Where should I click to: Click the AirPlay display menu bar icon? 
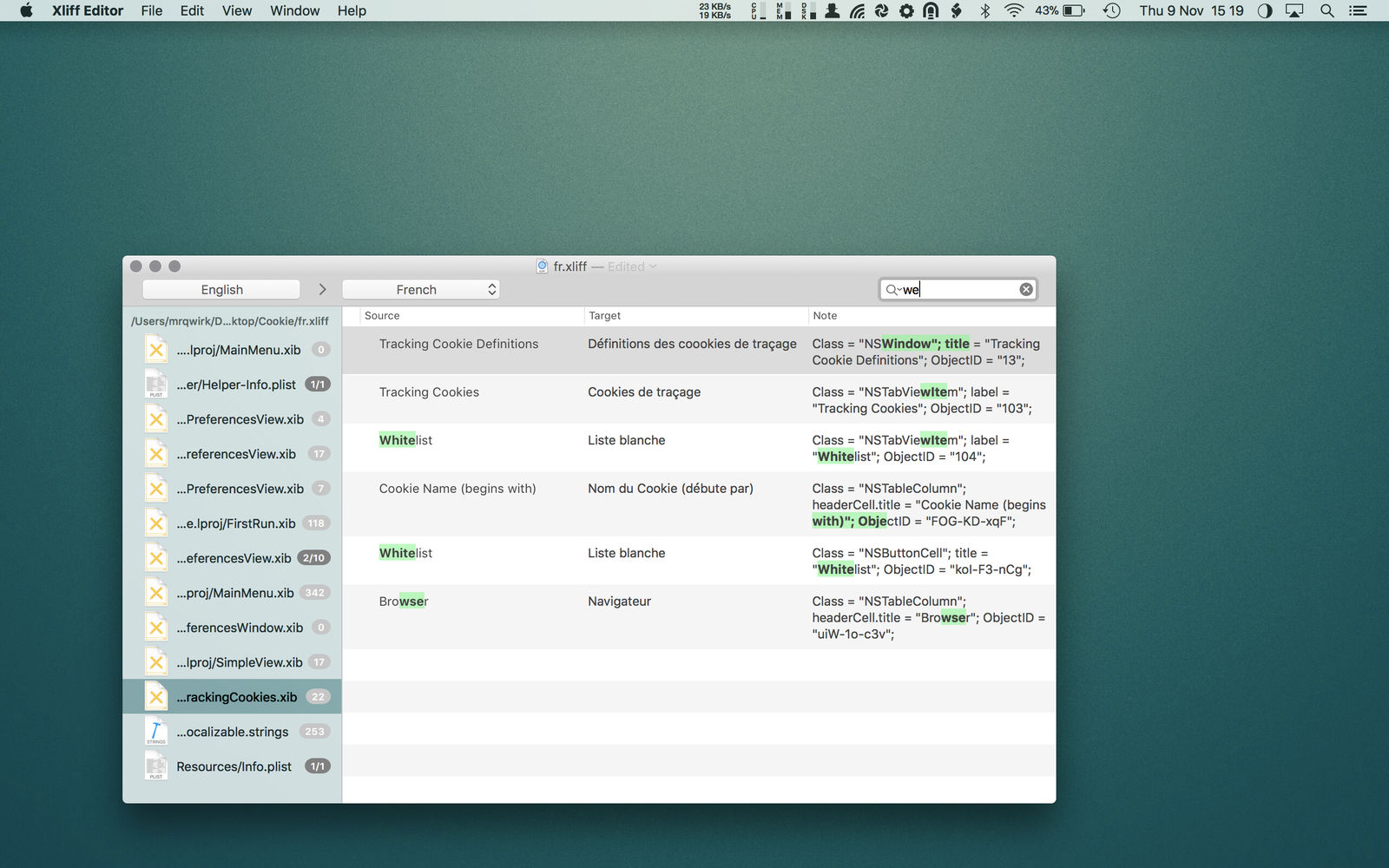pos(1294,10)
